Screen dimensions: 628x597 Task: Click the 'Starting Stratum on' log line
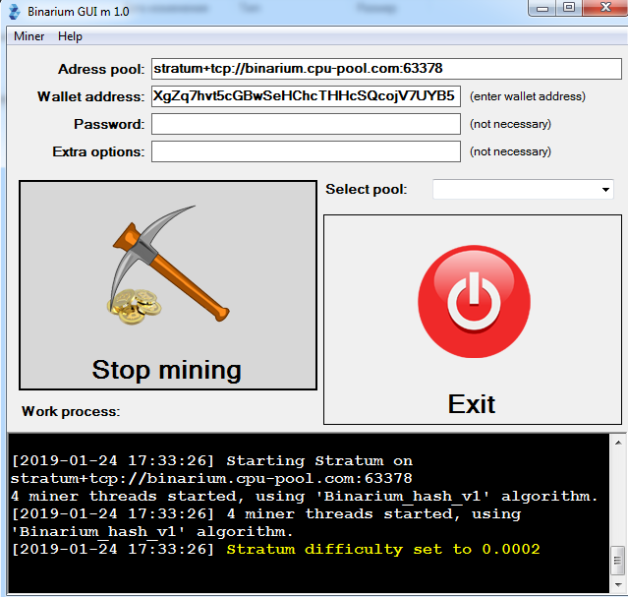point(319,460)
